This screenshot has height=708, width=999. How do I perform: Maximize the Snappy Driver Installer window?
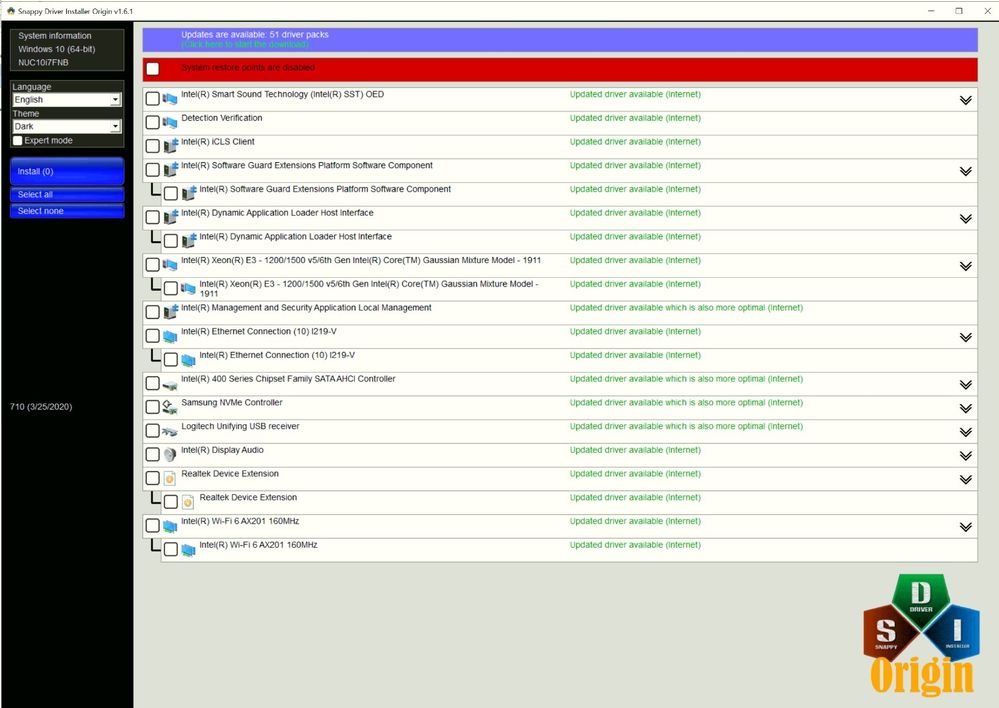(x=959, y=11)
